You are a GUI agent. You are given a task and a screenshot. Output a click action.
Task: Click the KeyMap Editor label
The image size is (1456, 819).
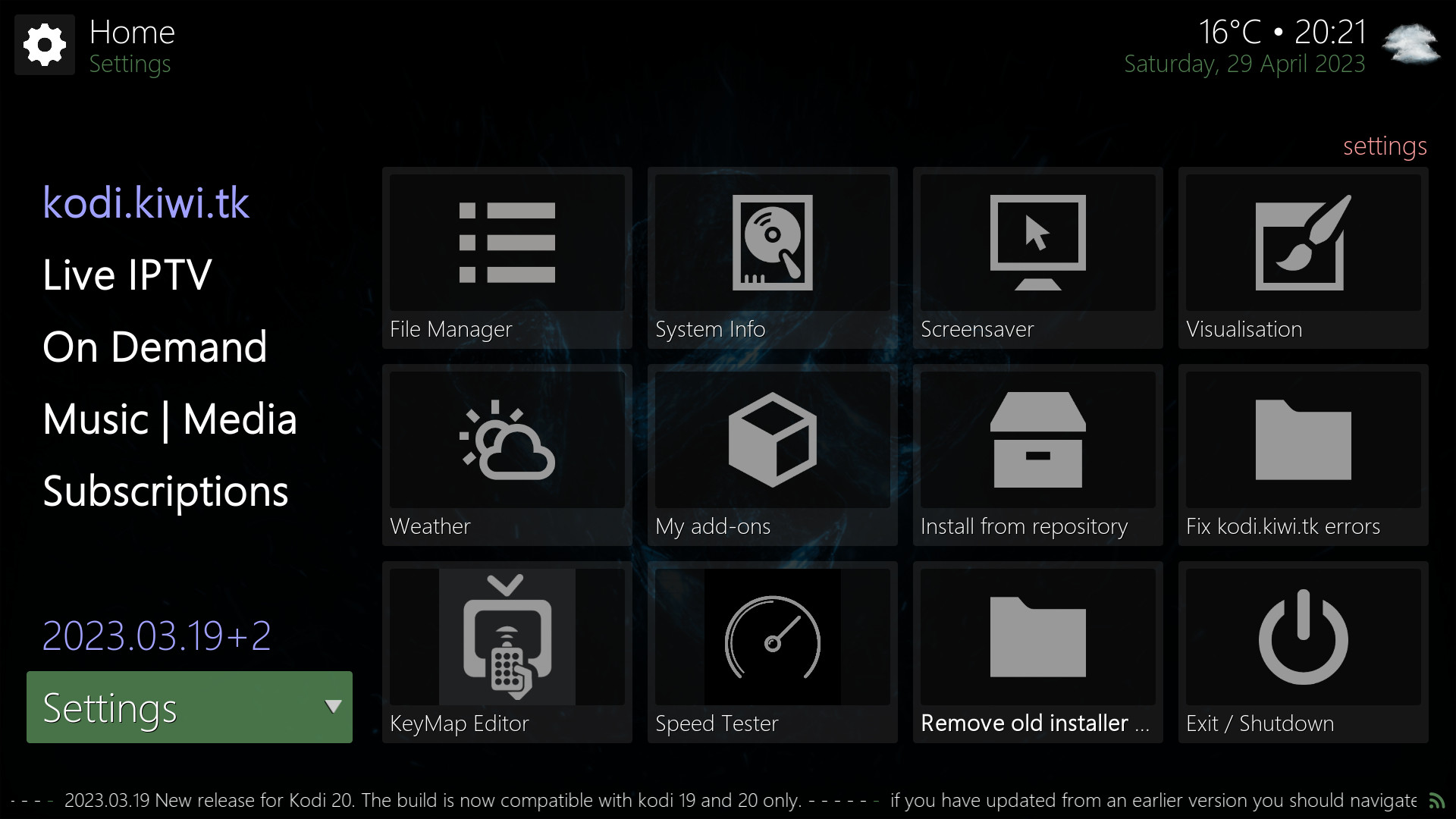pos(460,724)
